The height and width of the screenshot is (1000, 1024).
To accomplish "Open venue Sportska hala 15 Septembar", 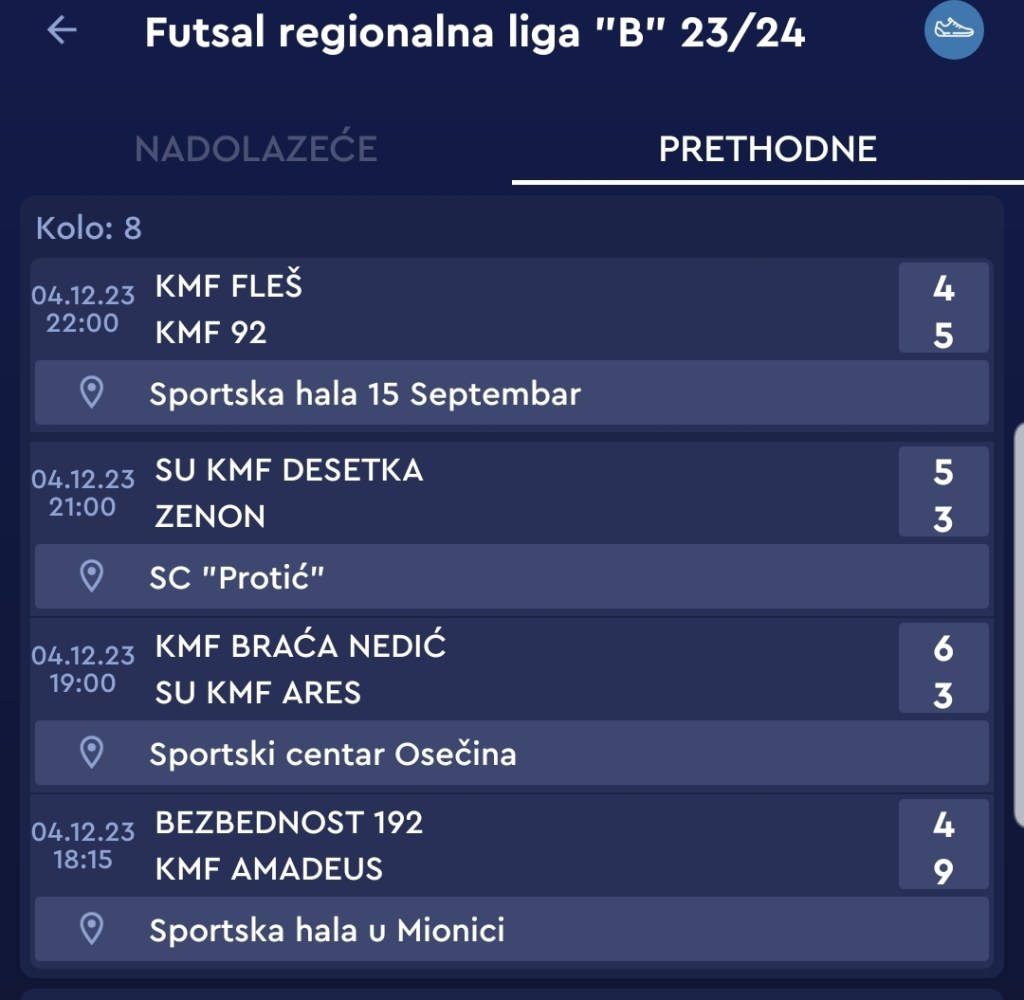I will pos(365,393).
